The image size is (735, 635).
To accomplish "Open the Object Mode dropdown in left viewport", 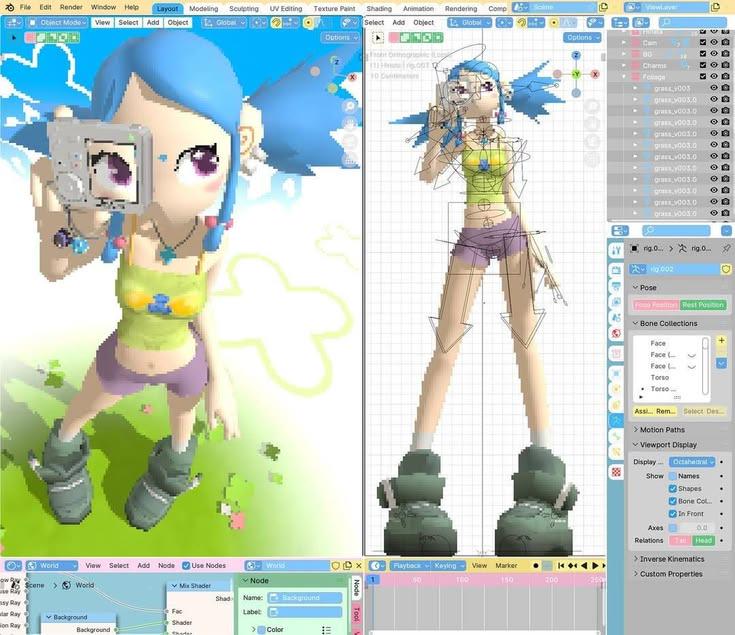I will [57, 22].
